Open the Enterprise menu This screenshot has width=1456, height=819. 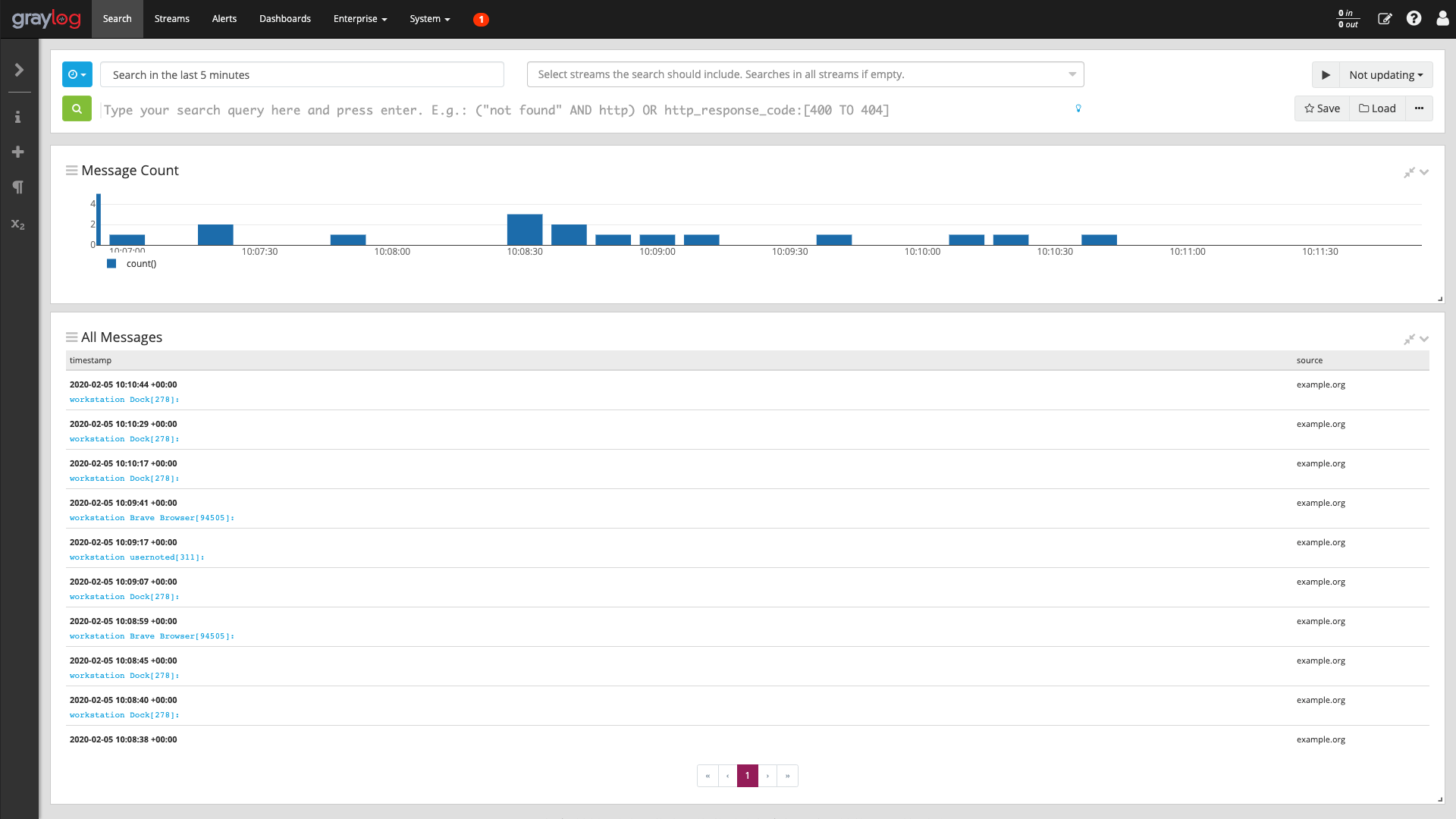(359, 18)
